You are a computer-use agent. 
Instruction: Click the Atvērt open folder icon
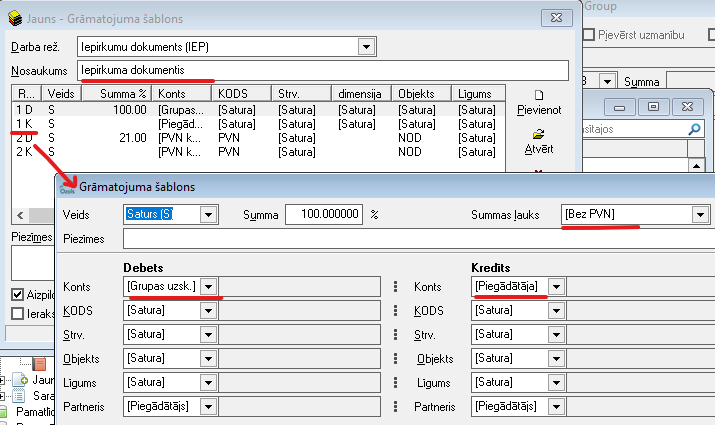(539, 134)
